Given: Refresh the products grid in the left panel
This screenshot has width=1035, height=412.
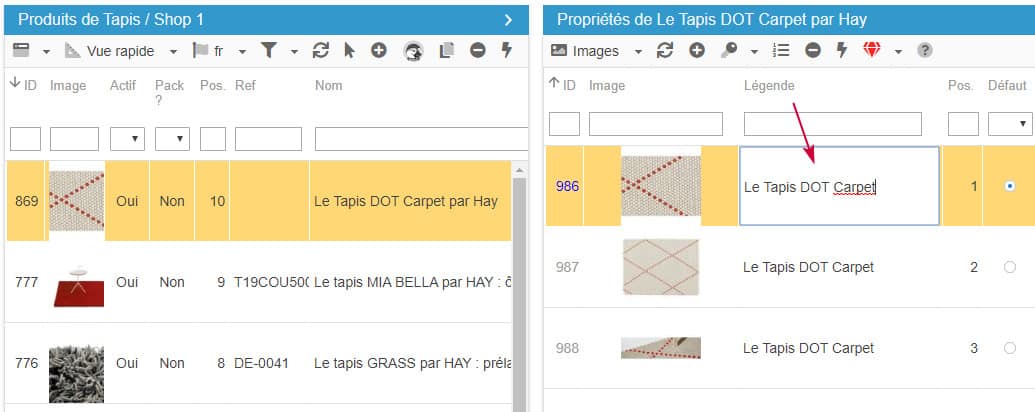Looking at the screenshot, I should pos(321,50).
